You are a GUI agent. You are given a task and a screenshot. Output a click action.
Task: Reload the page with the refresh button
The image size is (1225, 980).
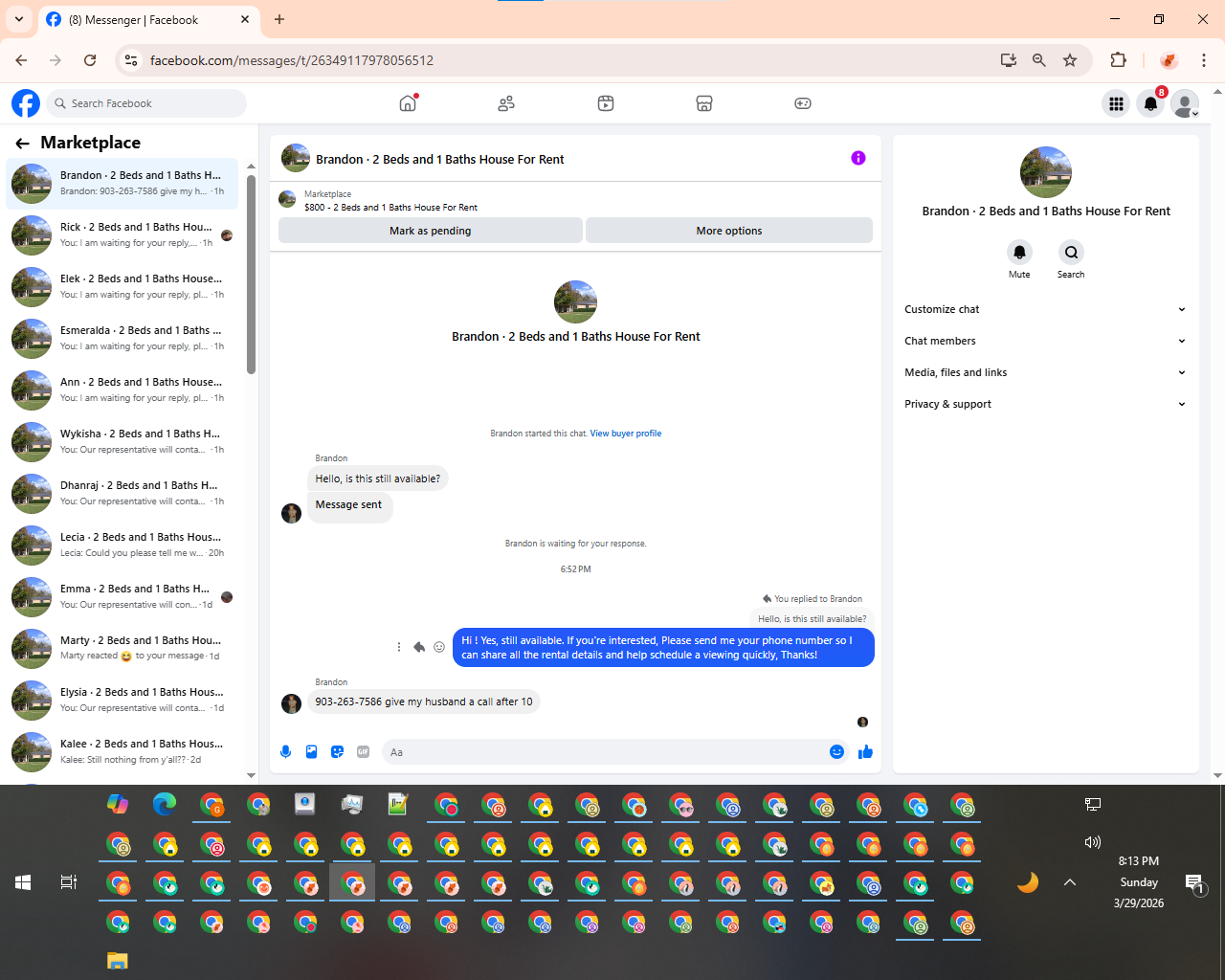[90, 60]
